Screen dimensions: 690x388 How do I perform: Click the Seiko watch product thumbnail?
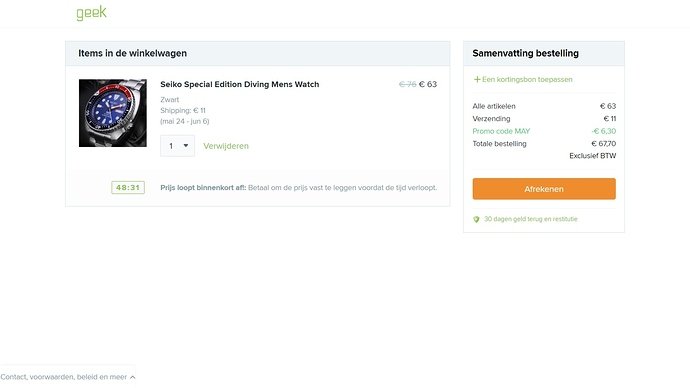(x=113, y=113)
